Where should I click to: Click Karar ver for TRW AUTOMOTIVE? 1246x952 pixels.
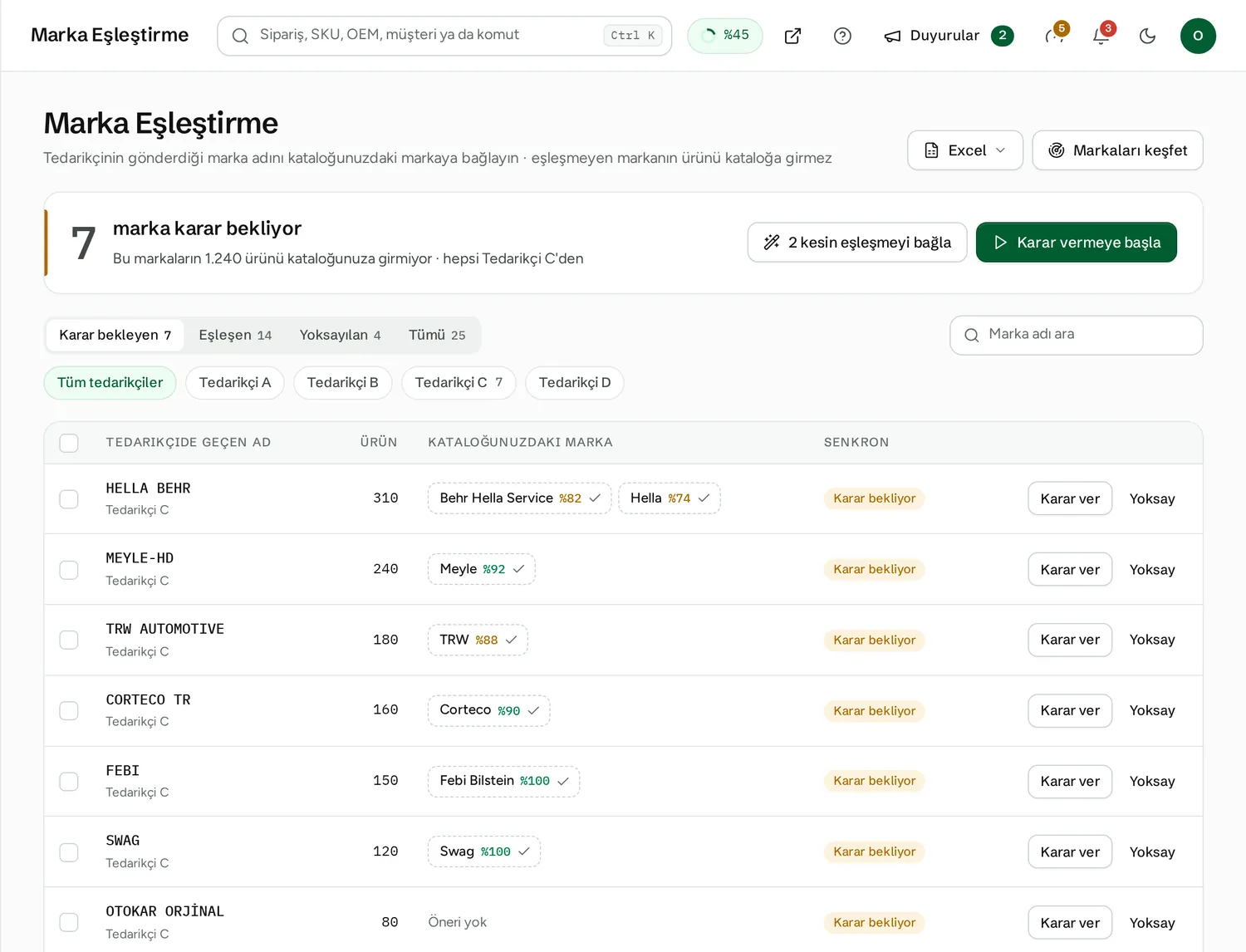click(1070, 640)
